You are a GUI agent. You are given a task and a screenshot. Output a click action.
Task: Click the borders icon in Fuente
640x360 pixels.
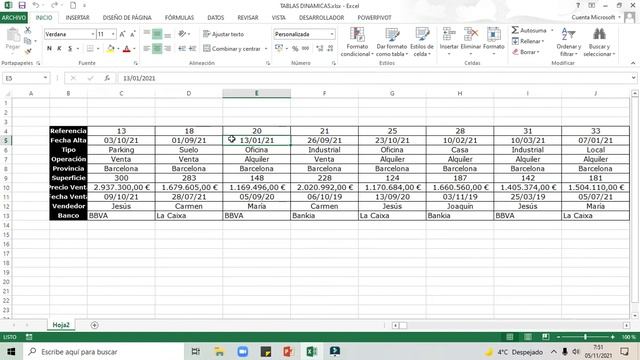90,49
